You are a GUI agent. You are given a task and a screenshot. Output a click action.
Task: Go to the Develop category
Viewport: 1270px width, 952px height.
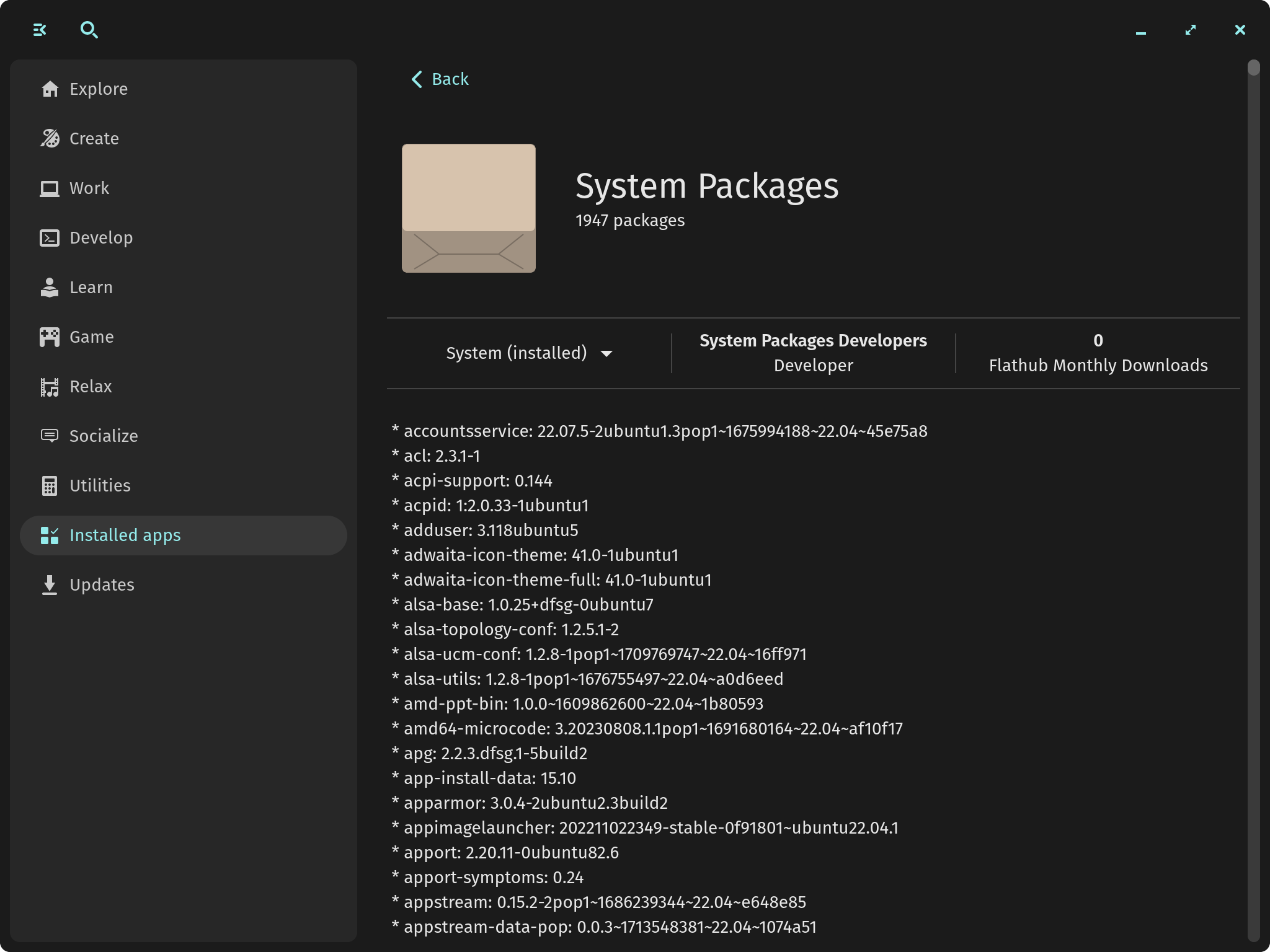[x=184, y=238]
